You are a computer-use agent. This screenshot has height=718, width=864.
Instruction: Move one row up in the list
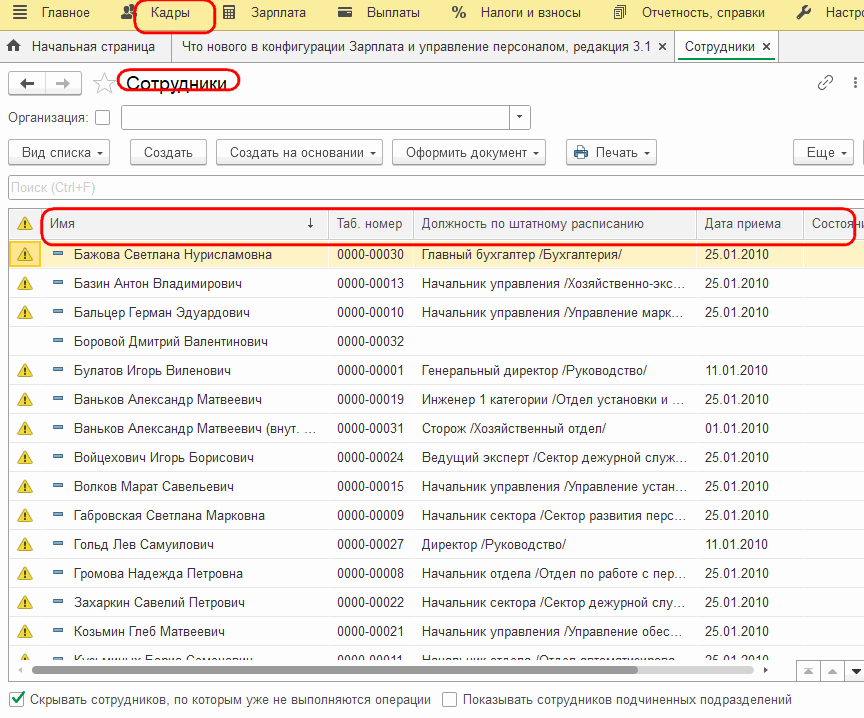pyautogui.click(x=832, y=671)
